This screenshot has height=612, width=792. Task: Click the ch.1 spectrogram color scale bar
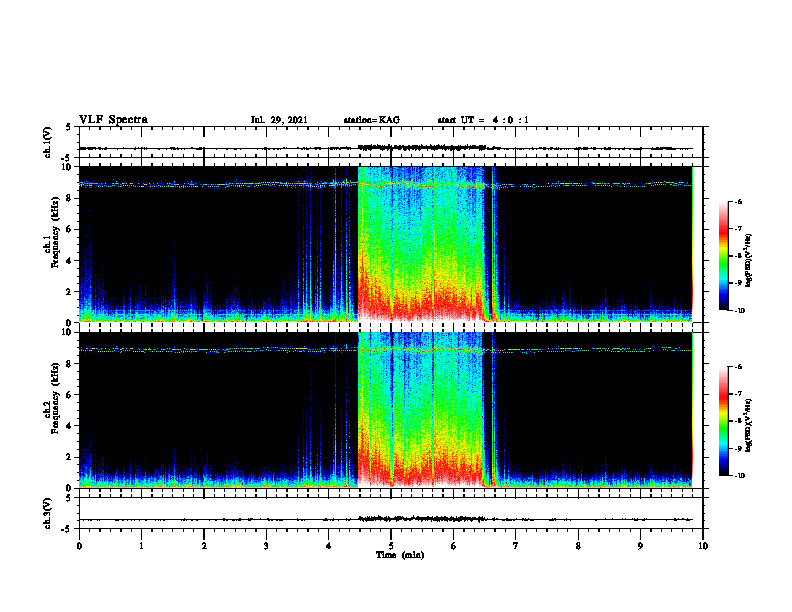click(723, 256)
